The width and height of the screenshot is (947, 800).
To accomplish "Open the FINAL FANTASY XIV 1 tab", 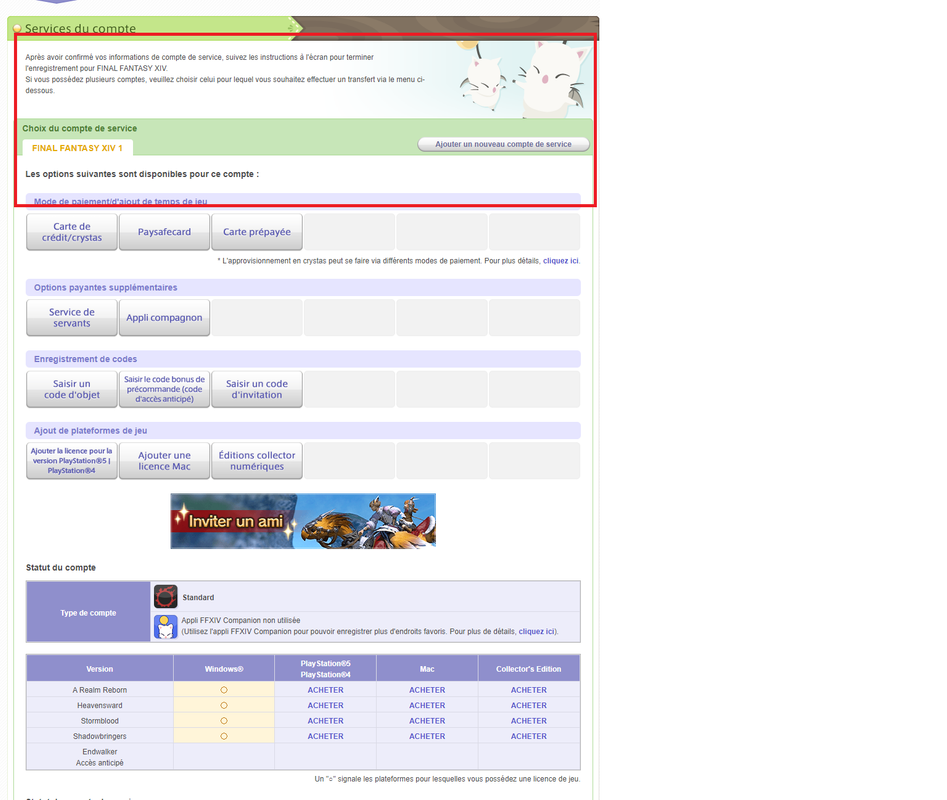I will [x=77, y=148].
